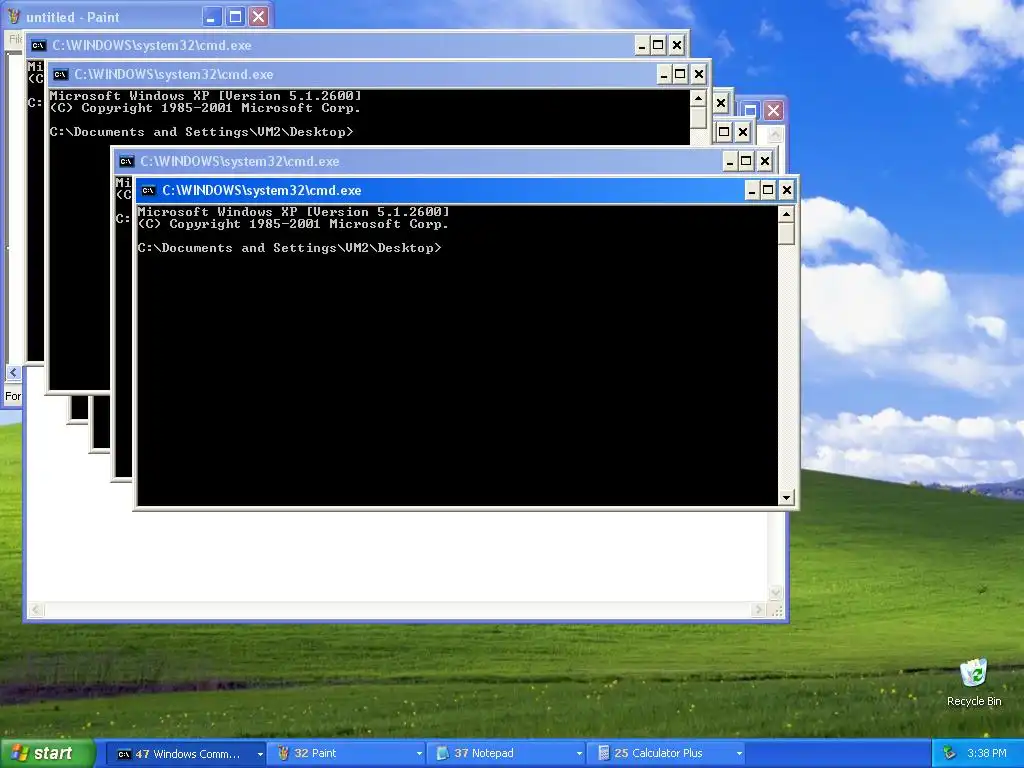Open the Paint application icon in the untitled - Paint title bar
This screenshot has height=768, width=1024.
pyautogui.click(x=13, y=17)
